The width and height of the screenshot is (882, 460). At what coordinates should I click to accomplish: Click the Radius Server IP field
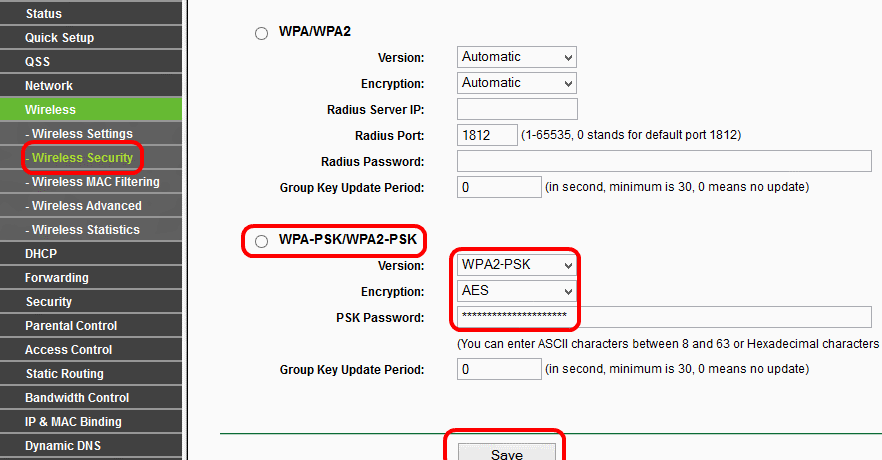[x=517, y=109]
